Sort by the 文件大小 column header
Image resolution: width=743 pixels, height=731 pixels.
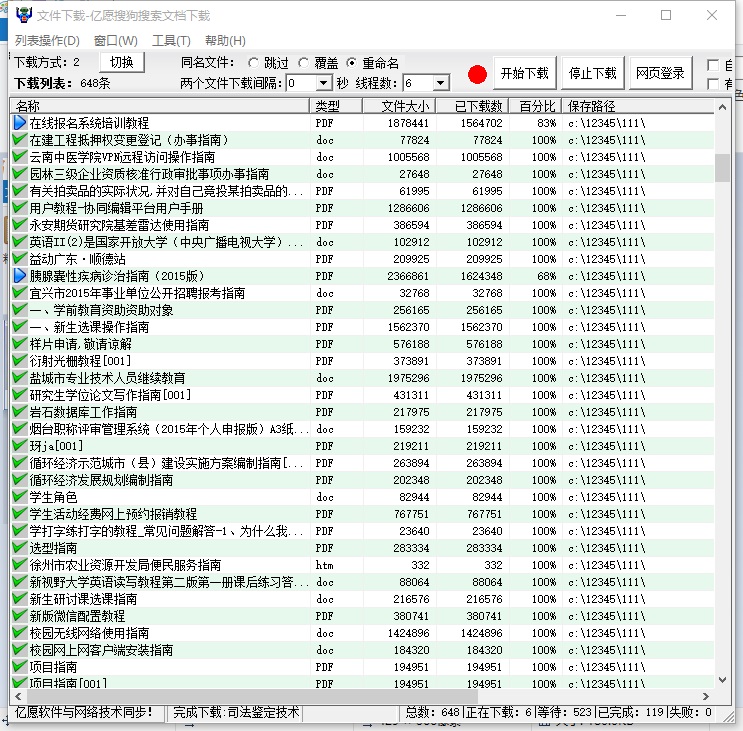399,106
